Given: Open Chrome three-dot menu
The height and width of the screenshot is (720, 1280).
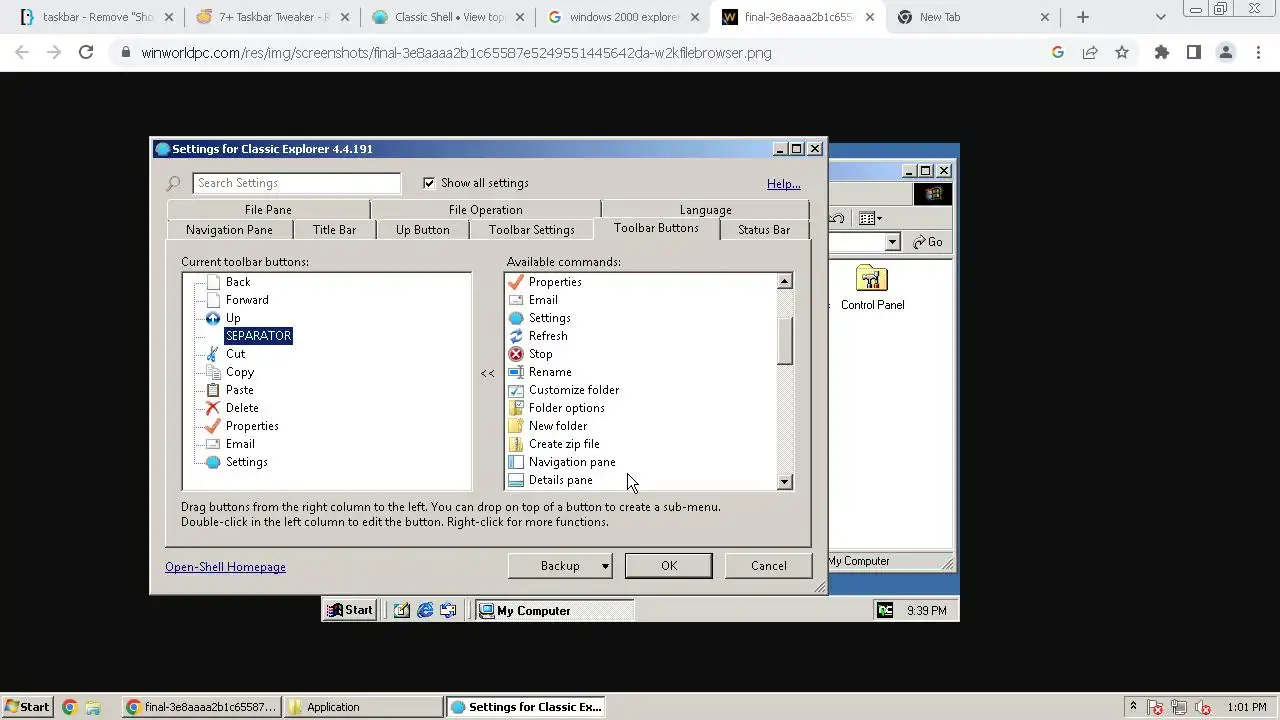Looking at the screenshot, I should point(1258,53).
